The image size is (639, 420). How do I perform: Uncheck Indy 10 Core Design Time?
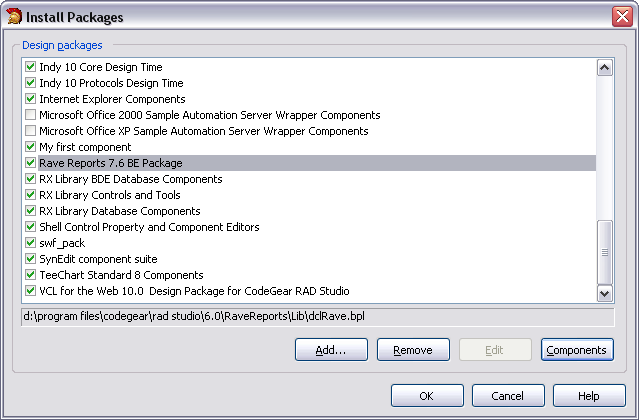click(x=30, y=67)
